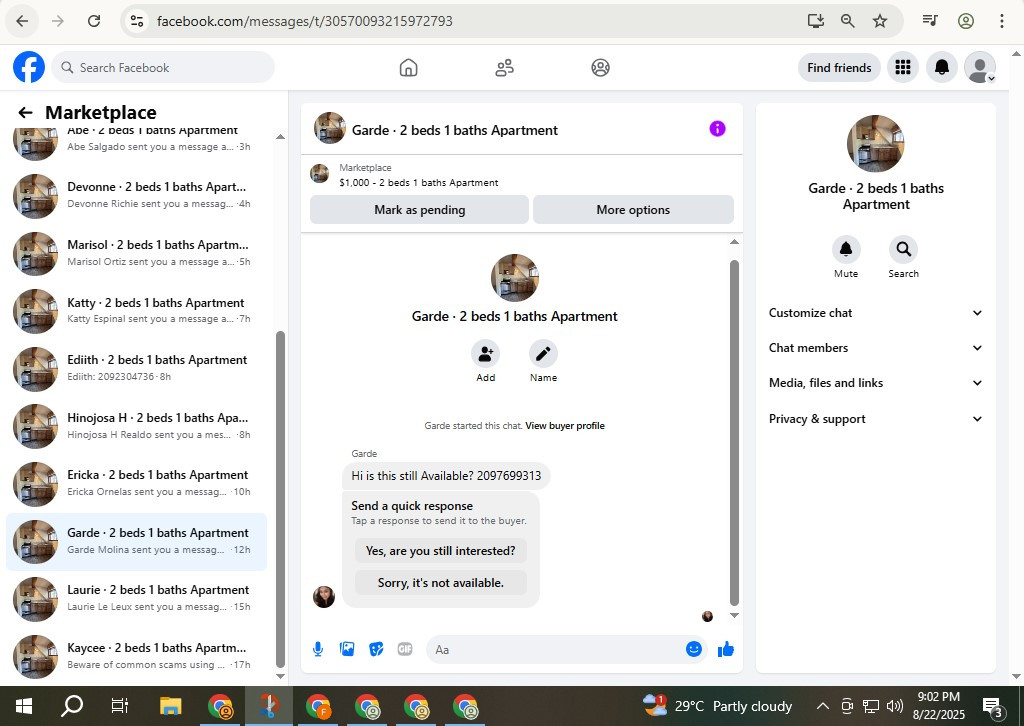Open Windows Task View
This screenshot has width=1024, height=726.
click(120, 706)
